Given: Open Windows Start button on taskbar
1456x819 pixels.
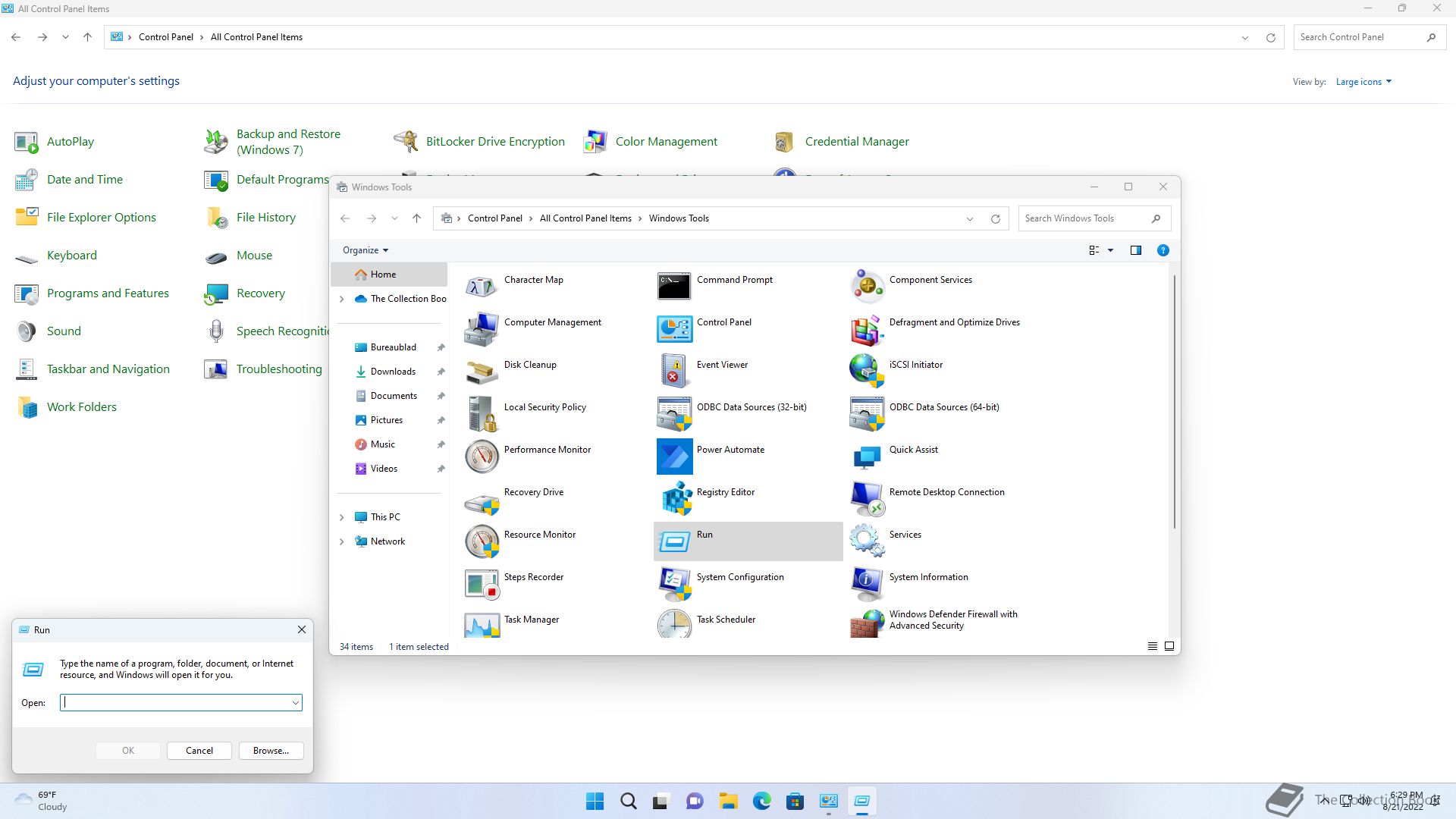Looking at the screenshot, I should click(x=595, y=802).
